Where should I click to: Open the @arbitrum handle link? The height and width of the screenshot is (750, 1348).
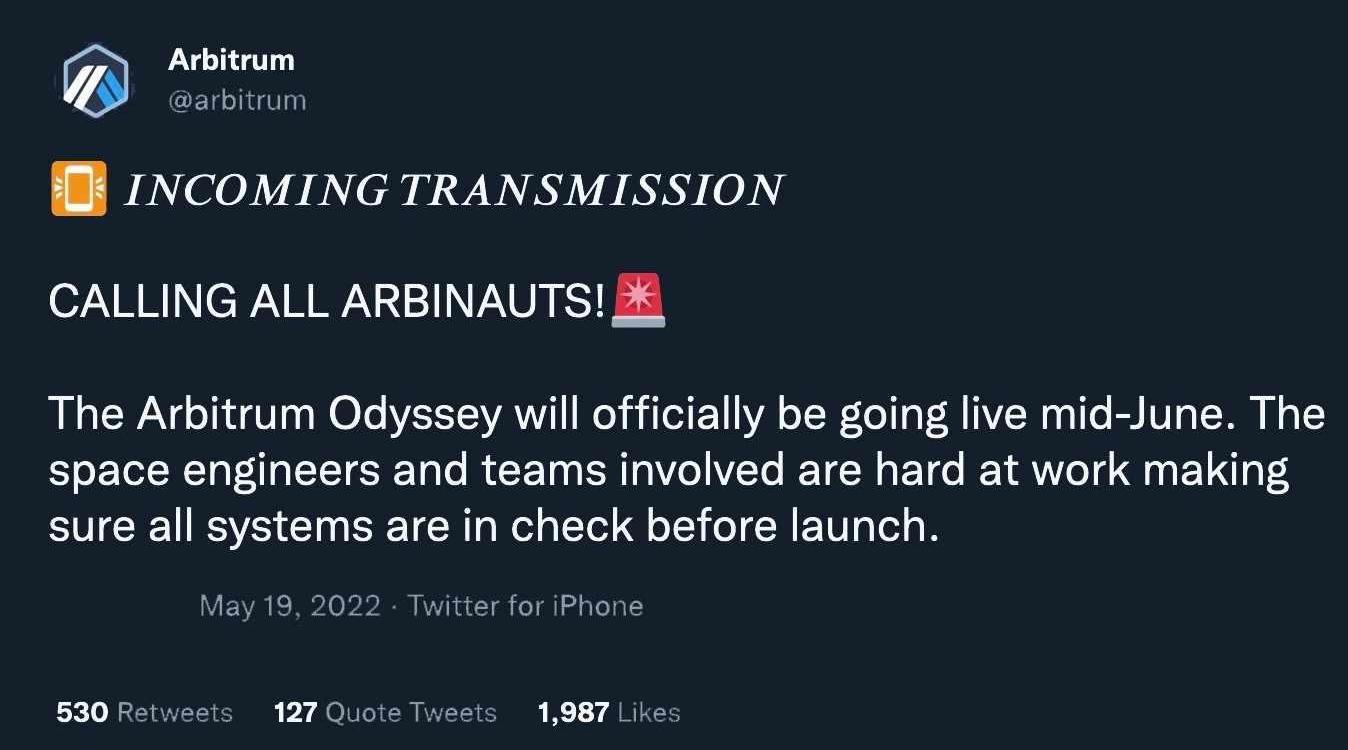237,101
